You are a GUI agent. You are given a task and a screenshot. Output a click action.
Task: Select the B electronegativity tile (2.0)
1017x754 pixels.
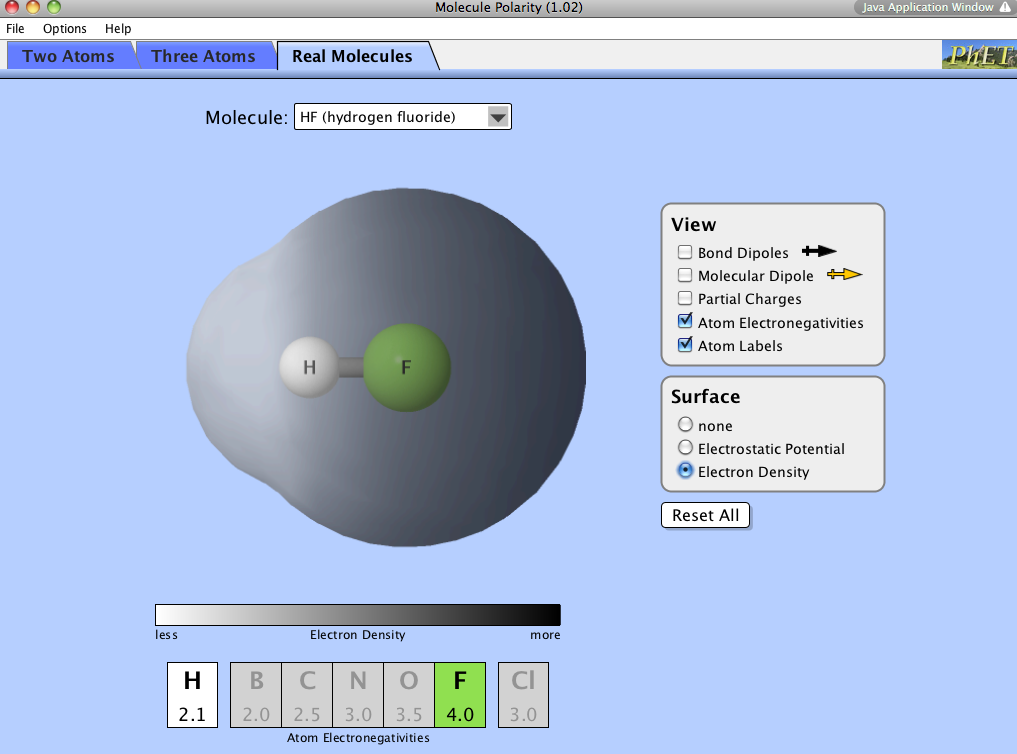point(256,695)
